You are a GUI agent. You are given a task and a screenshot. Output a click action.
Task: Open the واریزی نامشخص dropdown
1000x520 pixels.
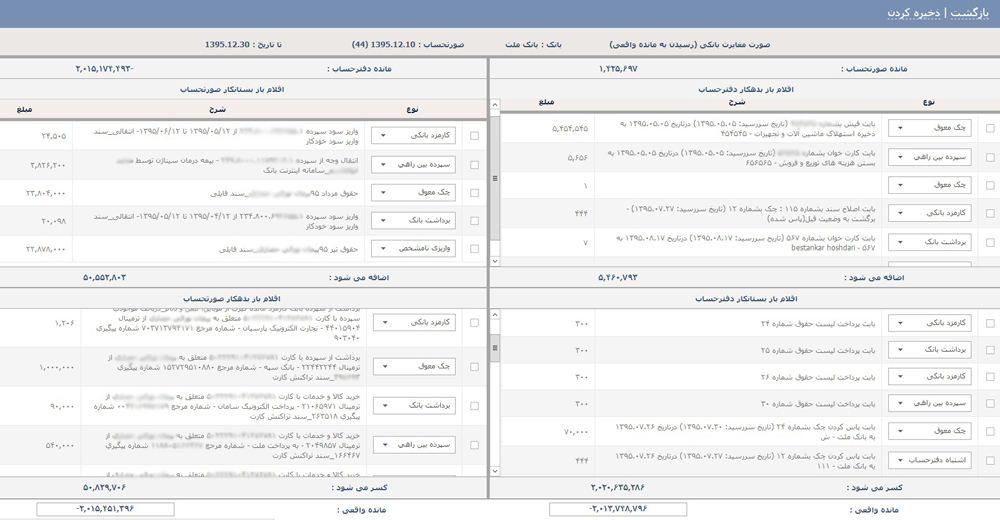413,248
